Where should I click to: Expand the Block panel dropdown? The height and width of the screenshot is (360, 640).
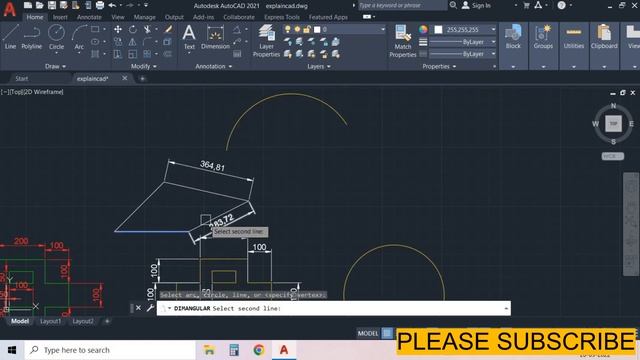coord(513,67)
